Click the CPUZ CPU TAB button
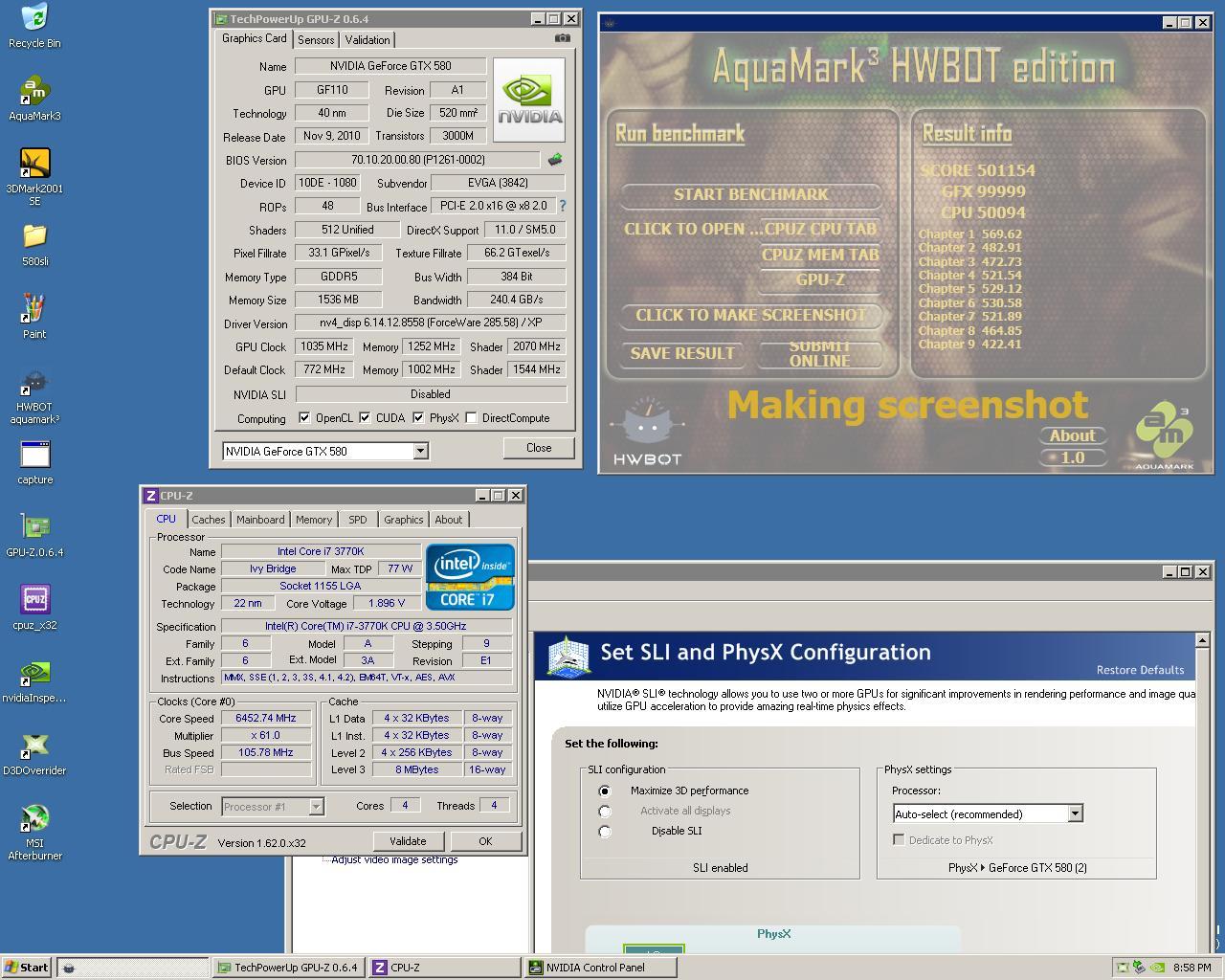Viewport: 1225px width, 980px height. click(x=820, y=230)
